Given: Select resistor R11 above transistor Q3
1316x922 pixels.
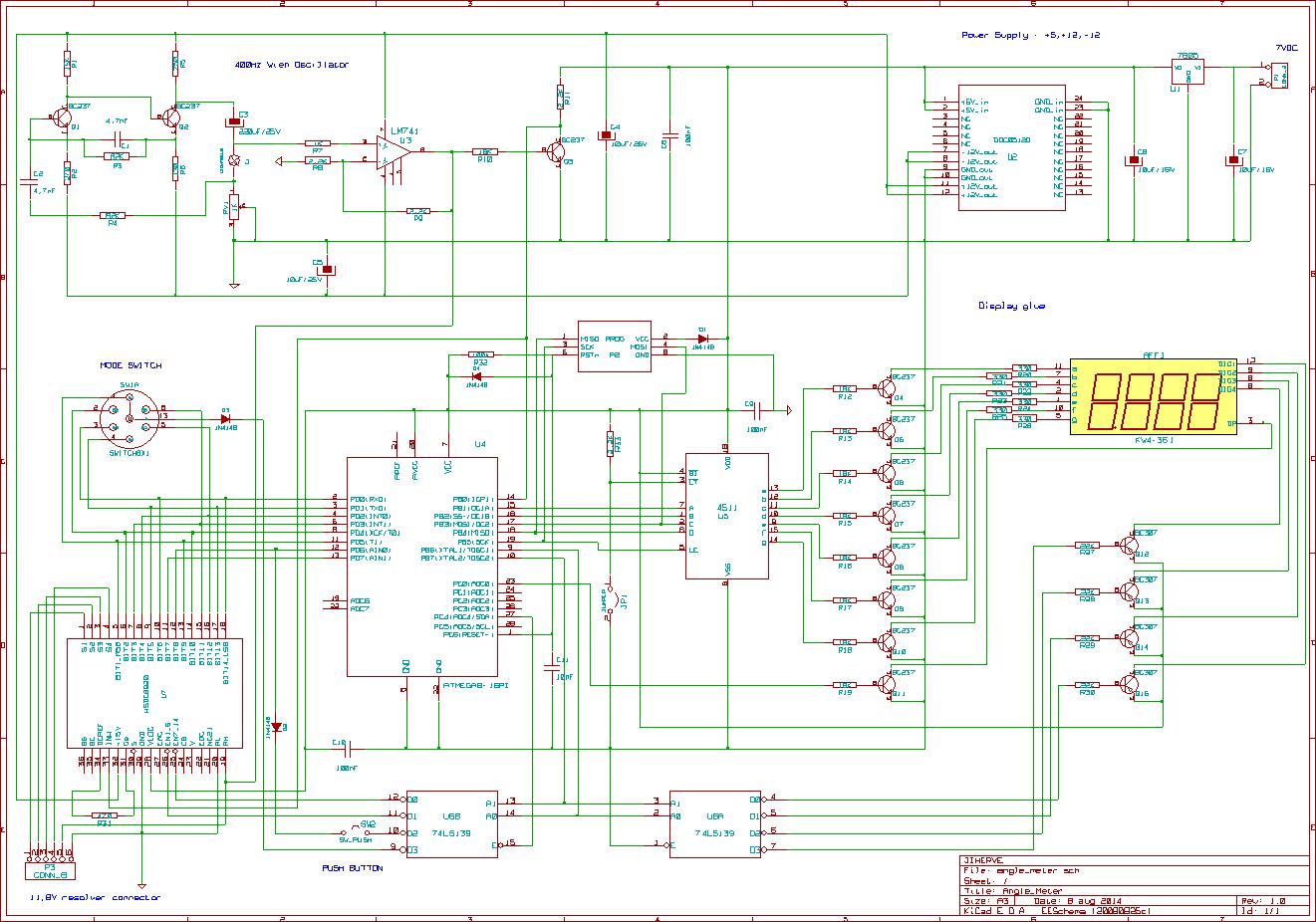Looking at the screenshot, I should (x=560, y=97).
